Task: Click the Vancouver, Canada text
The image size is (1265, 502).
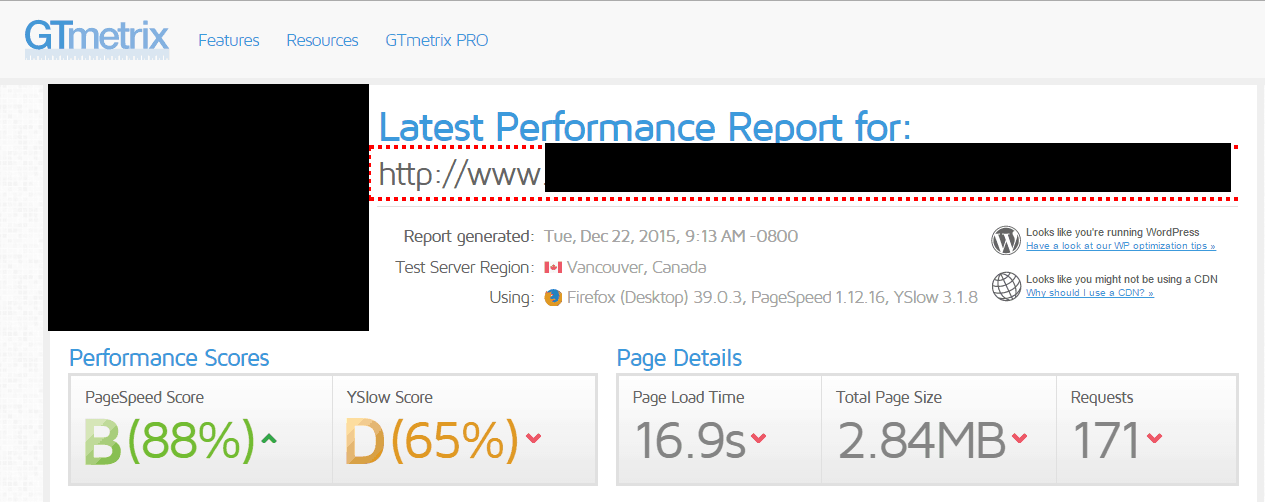Action: click(x=636, y=268)
